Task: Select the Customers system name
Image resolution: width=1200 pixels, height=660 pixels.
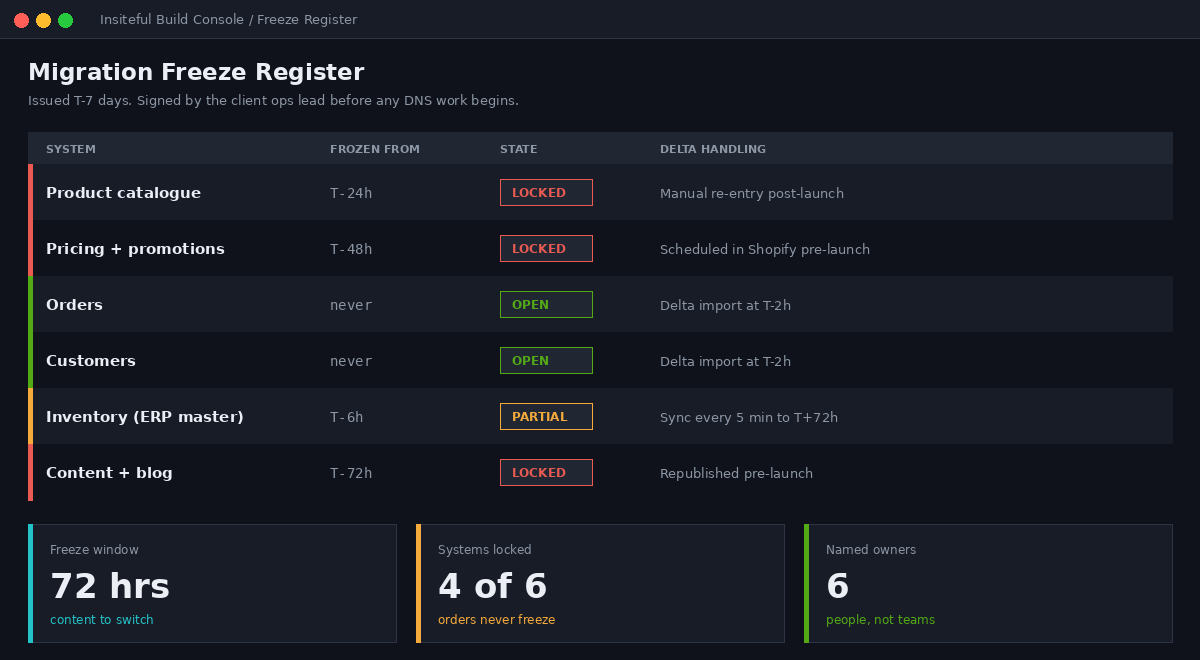Action: [90, 361]
